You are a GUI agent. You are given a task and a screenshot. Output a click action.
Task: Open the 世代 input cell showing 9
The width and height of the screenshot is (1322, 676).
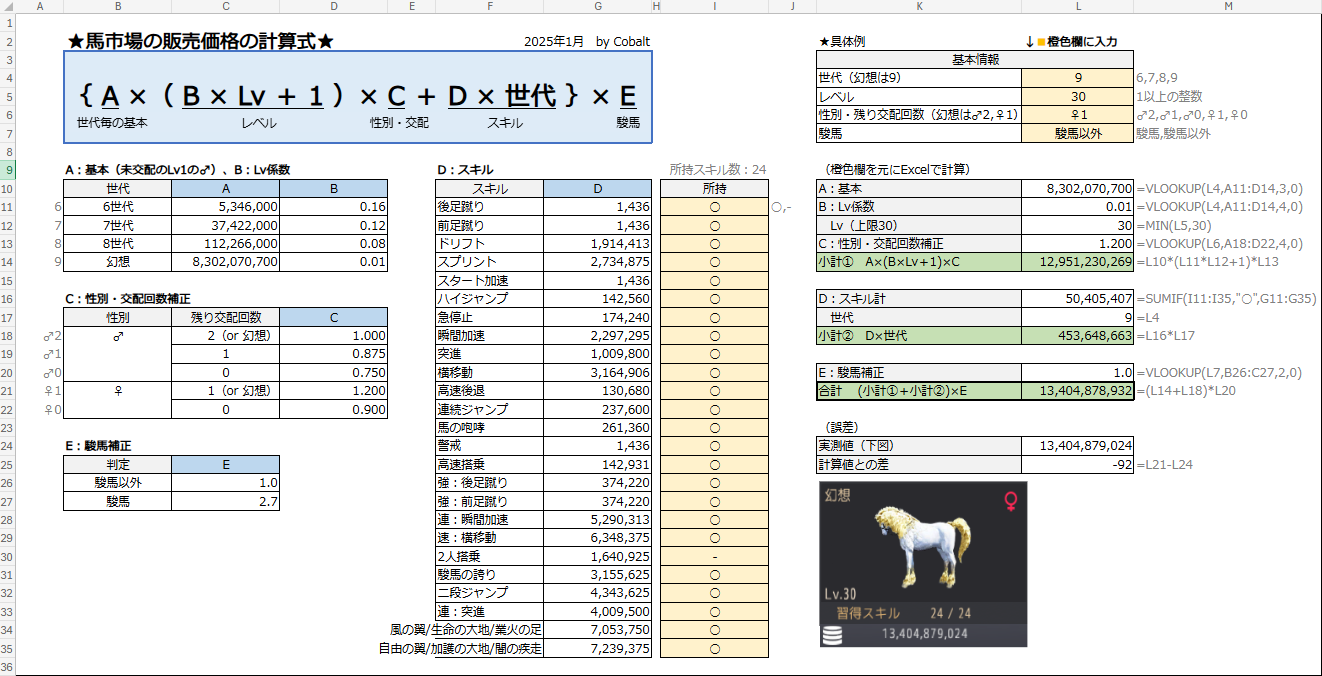(1077, 78)
